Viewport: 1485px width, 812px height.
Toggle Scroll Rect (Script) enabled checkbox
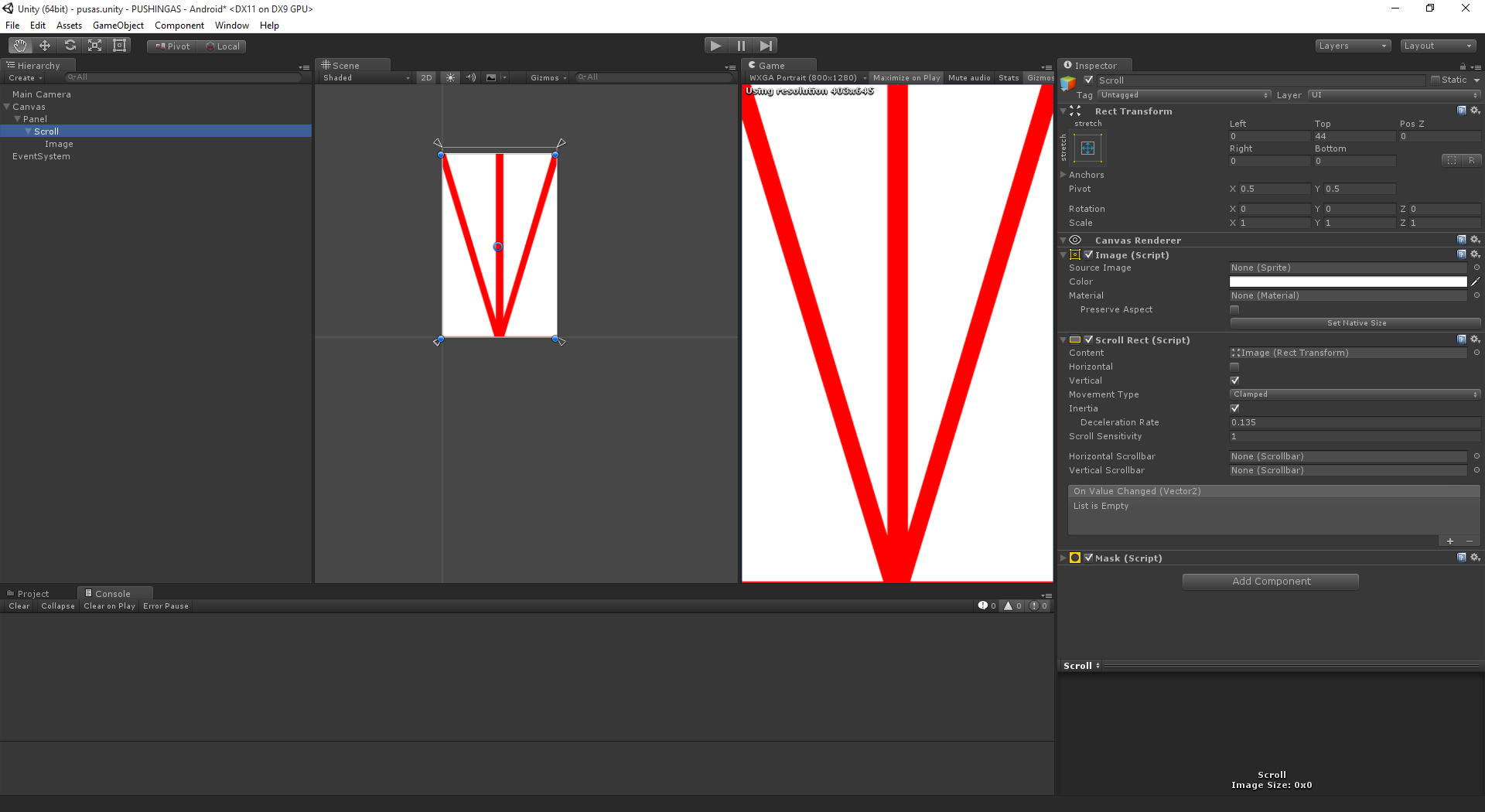tap(1089, 339)
